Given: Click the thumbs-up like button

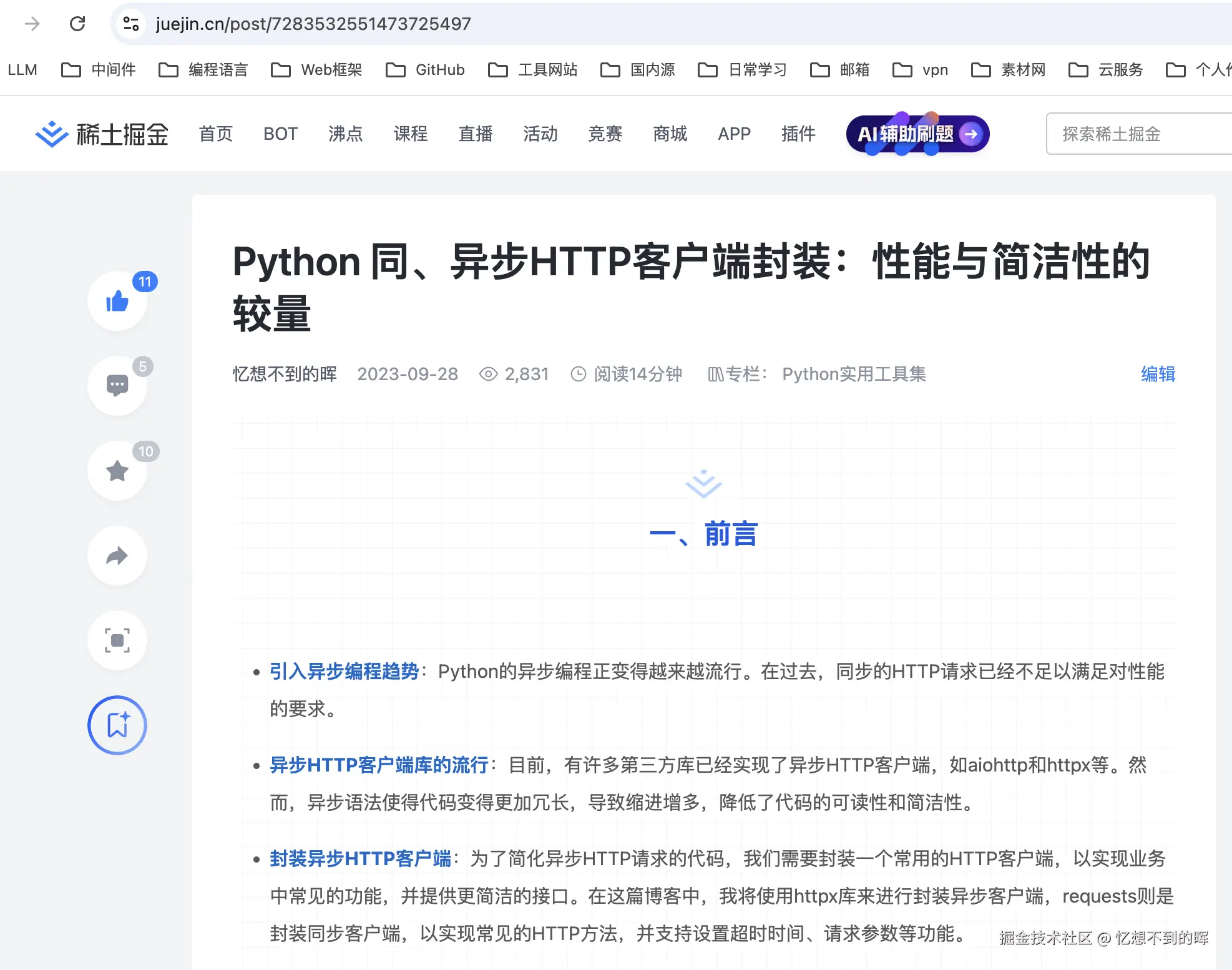Looking at the screenshot, I should [117, 301].
